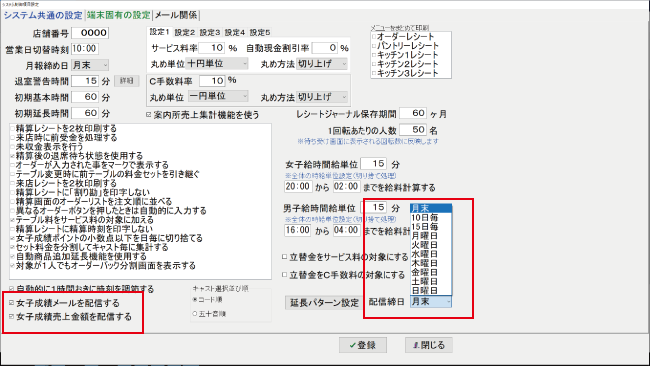The width and height of the screenshot is (650, 366).
Task: Select the 五十音順 radio button
Action: pyautogui.click(x=195, y=314)
